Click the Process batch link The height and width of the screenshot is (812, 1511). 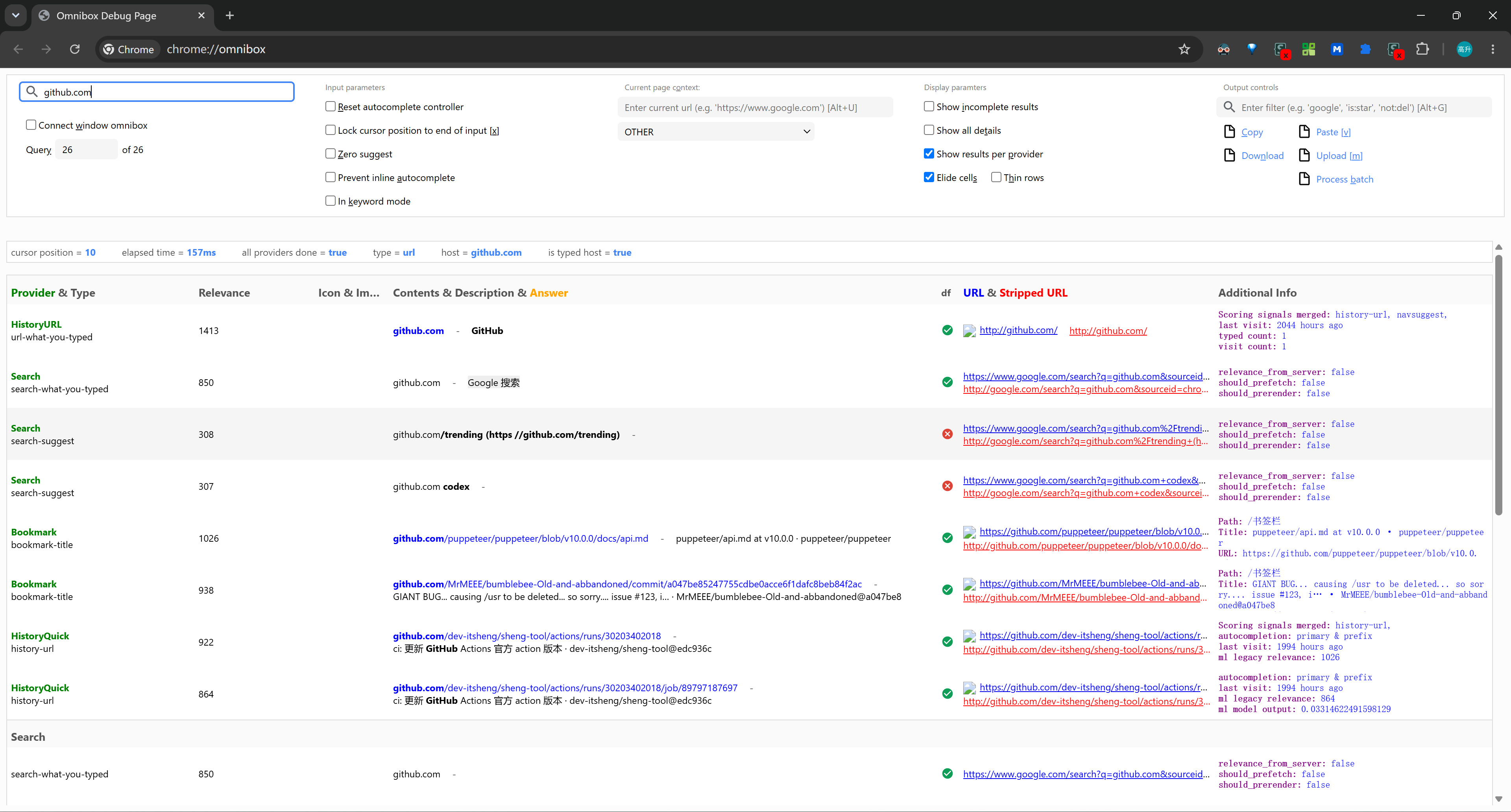(1345, 179)
